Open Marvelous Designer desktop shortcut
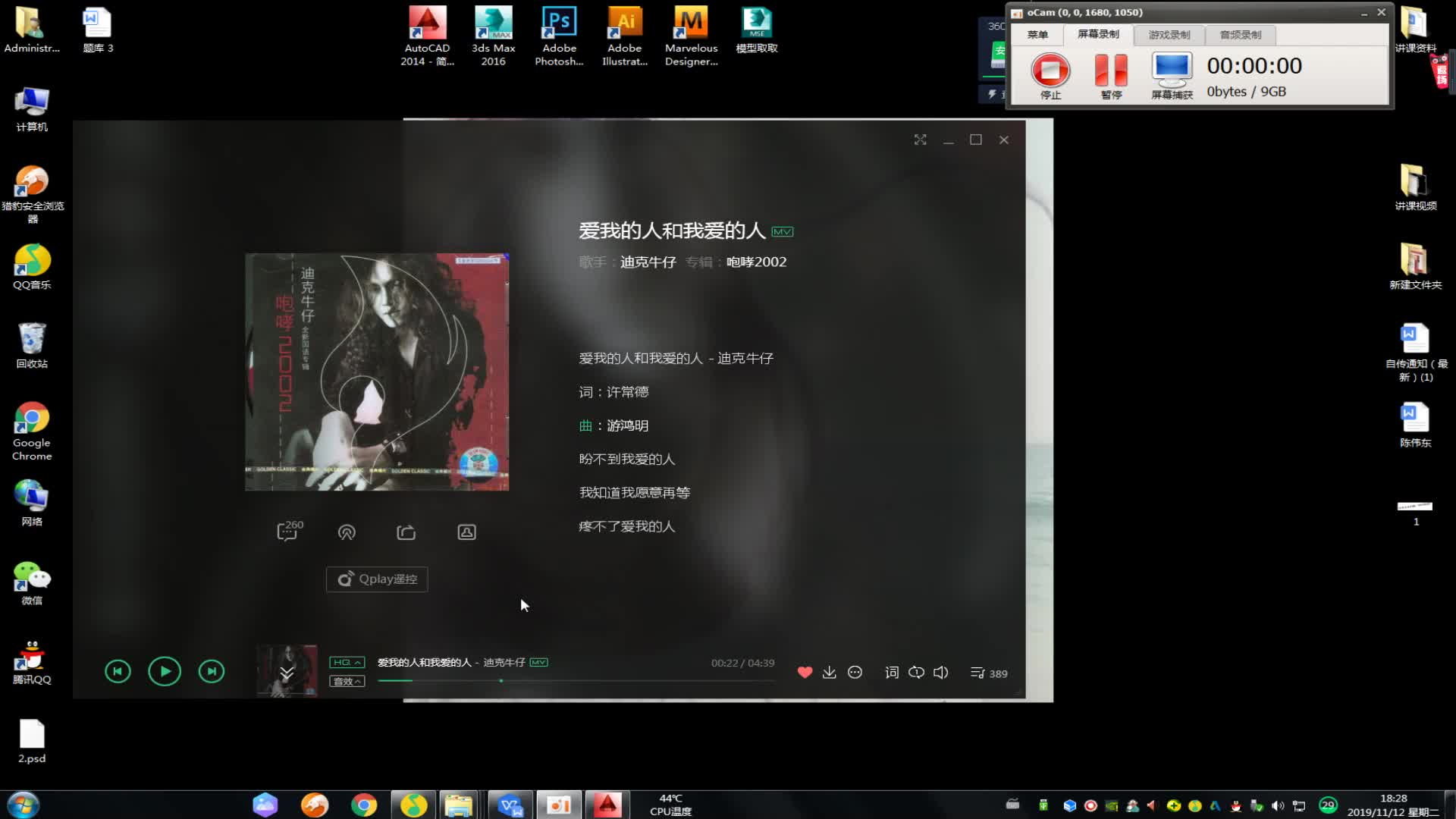 (691, 36)
